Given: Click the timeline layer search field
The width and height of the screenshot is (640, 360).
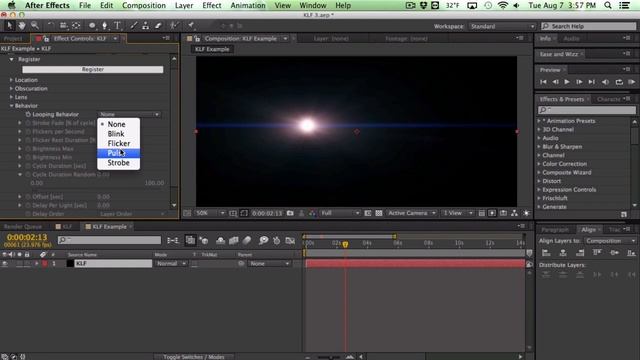Looking at the screenshot, I should (109, 240).
